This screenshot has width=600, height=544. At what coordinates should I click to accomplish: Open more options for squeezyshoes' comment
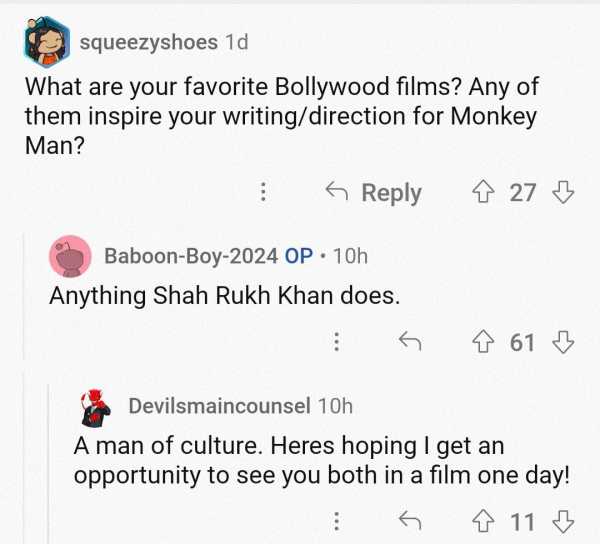263,192
